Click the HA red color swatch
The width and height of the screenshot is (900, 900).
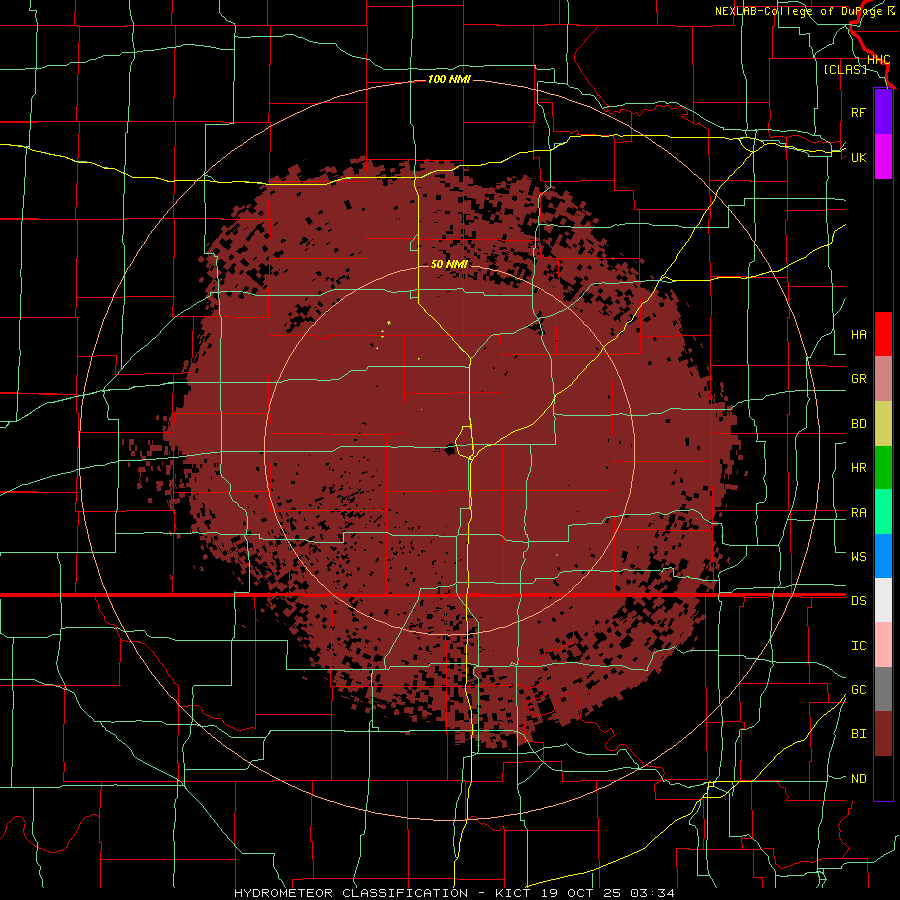(x=883, y=334)
